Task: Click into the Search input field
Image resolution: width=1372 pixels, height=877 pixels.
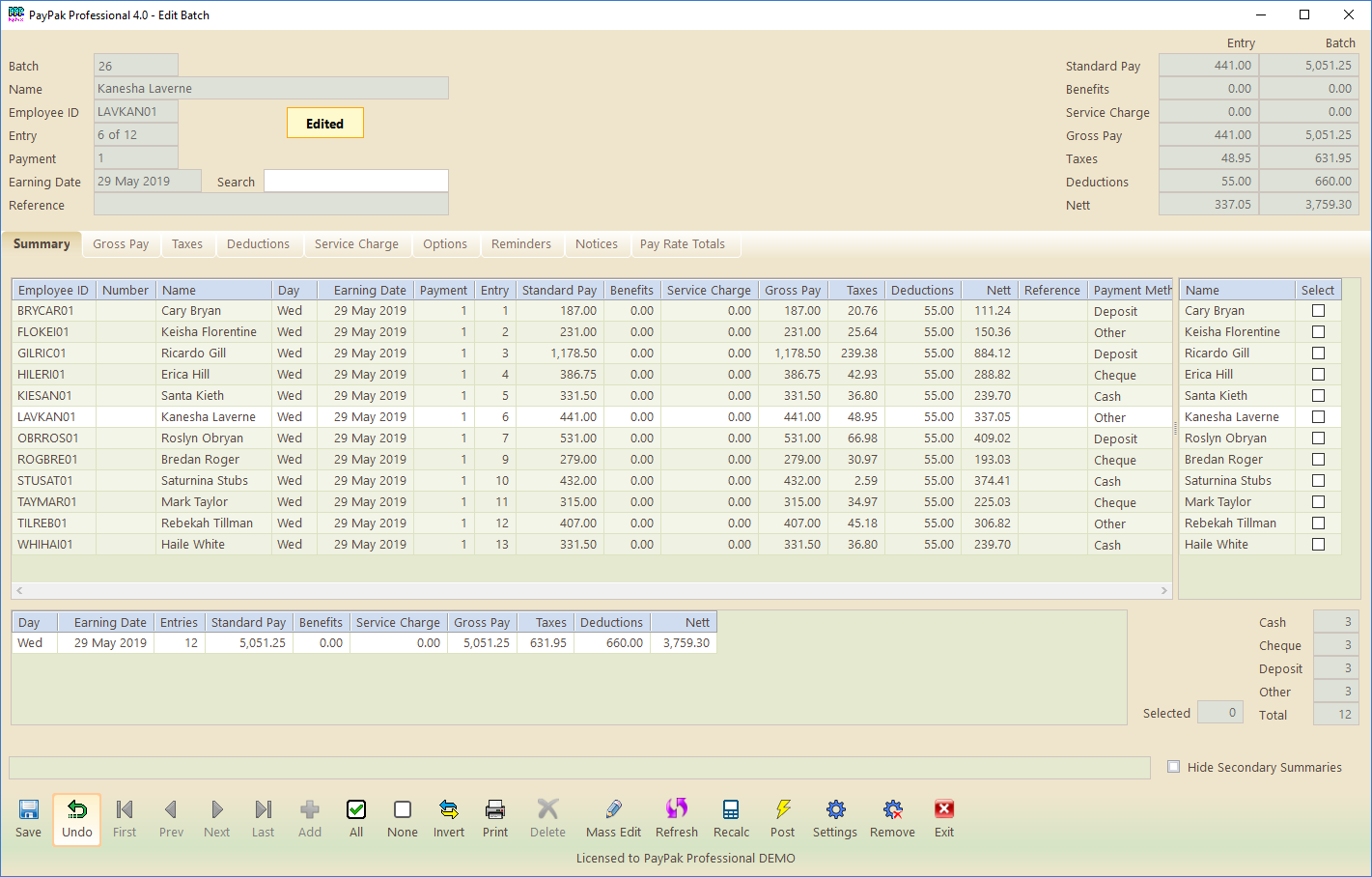Action: coord(355,182)
